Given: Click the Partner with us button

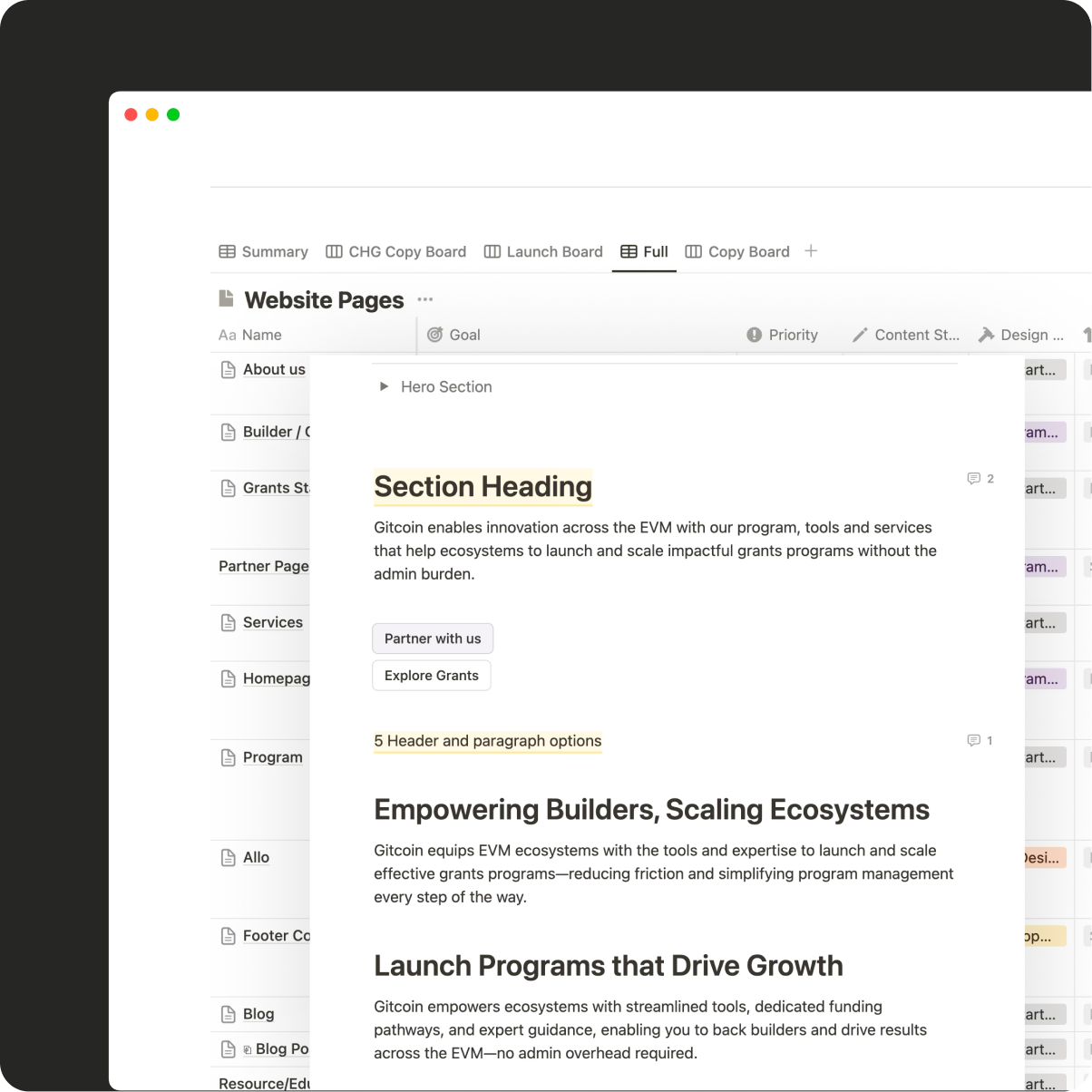Looking at the screenshot, I should tap(433, 639).
